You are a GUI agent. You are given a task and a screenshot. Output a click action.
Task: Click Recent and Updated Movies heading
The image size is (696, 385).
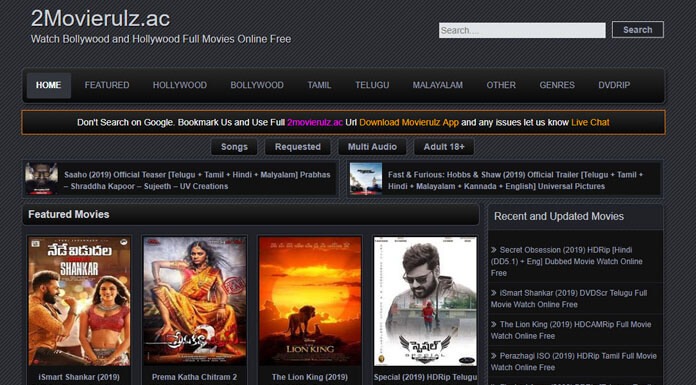click(x=559, y=216)
